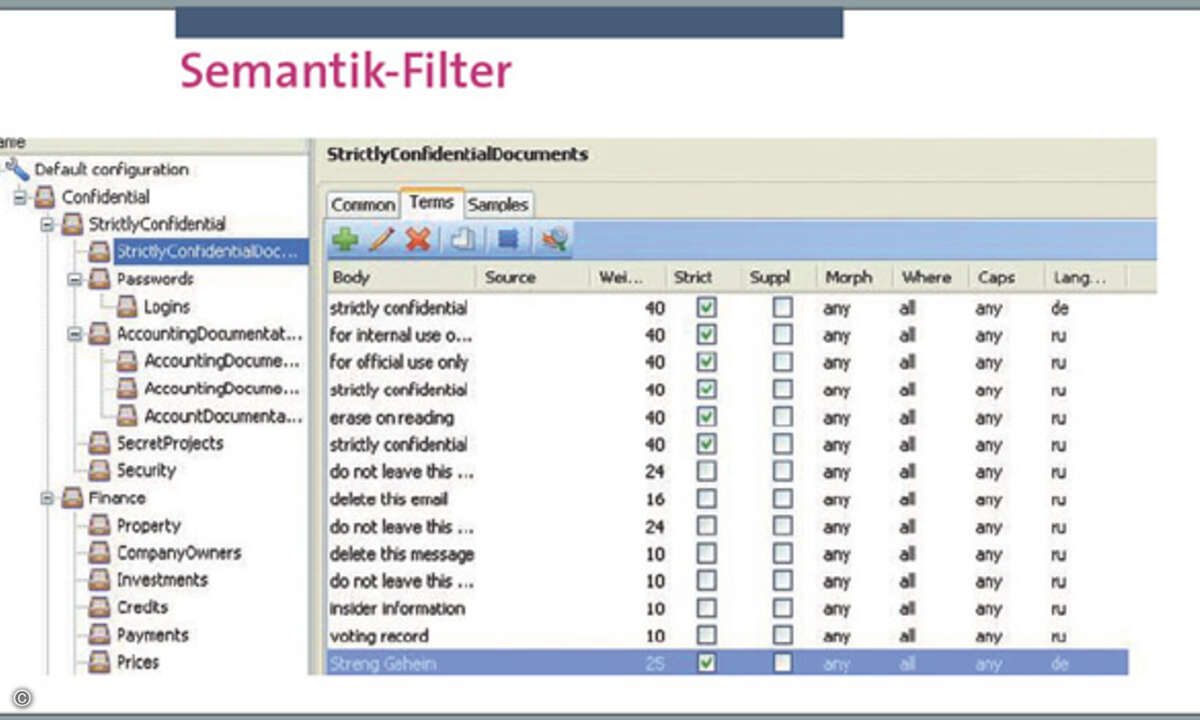Select the 'voting record' term
The image size is (1200, 720).
click(379, 635)
